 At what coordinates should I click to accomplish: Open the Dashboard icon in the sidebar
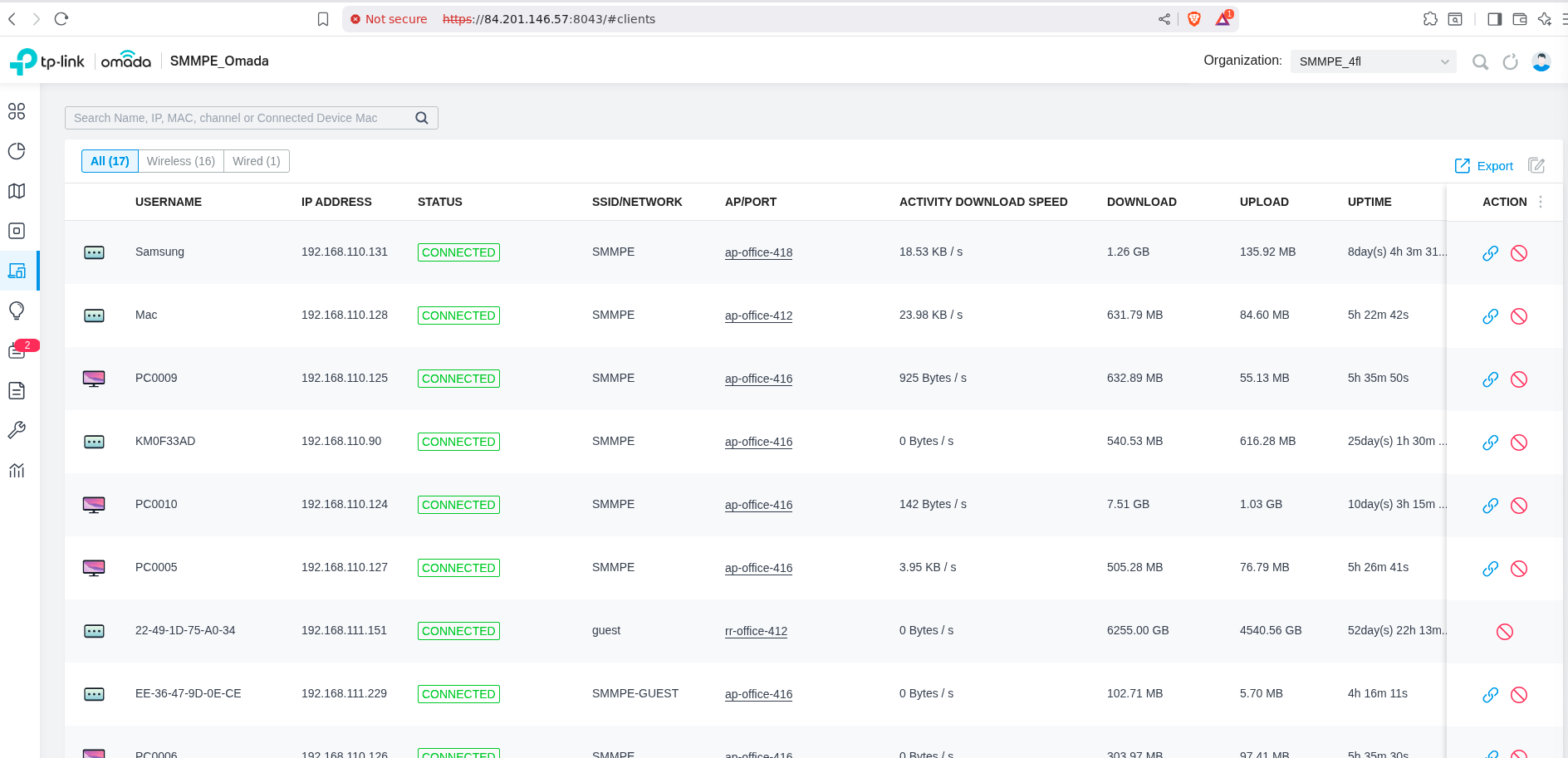17,111
